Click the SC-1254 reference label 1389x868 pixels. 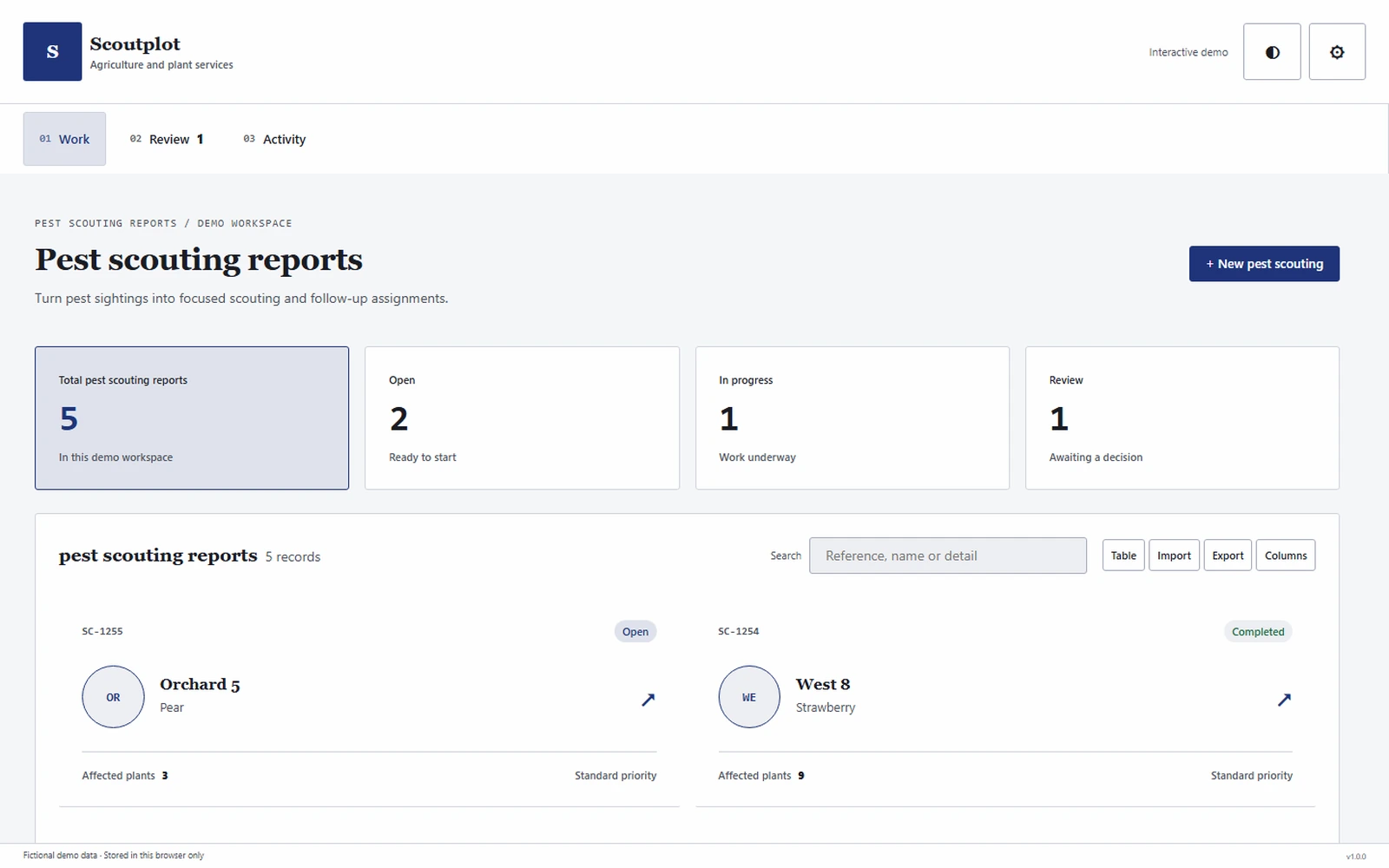coord(739,631)
